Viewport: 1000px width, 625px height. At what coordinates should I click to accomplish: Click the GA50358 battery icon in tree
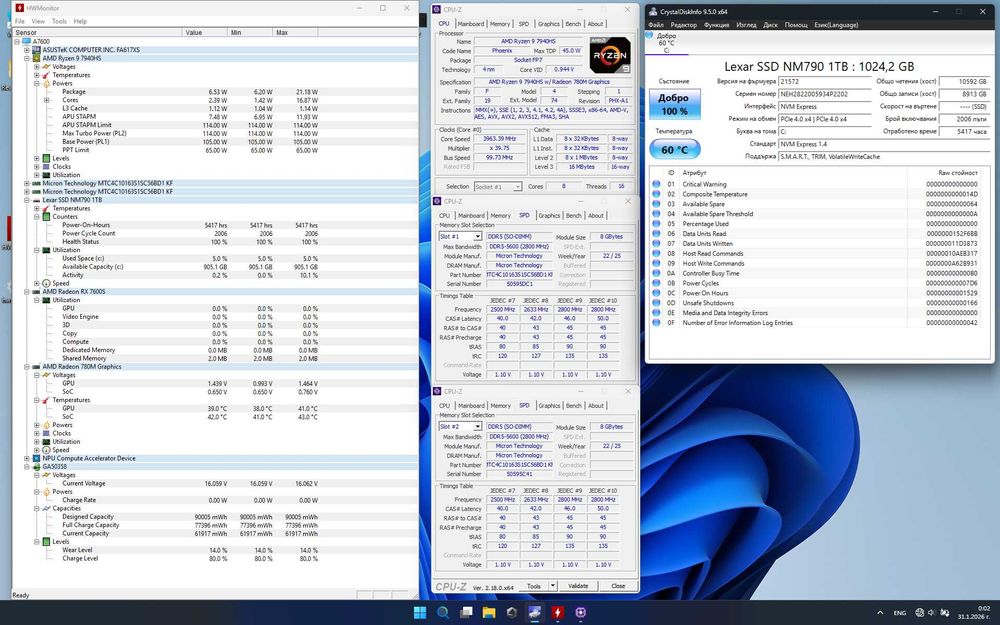coord(37,466)
